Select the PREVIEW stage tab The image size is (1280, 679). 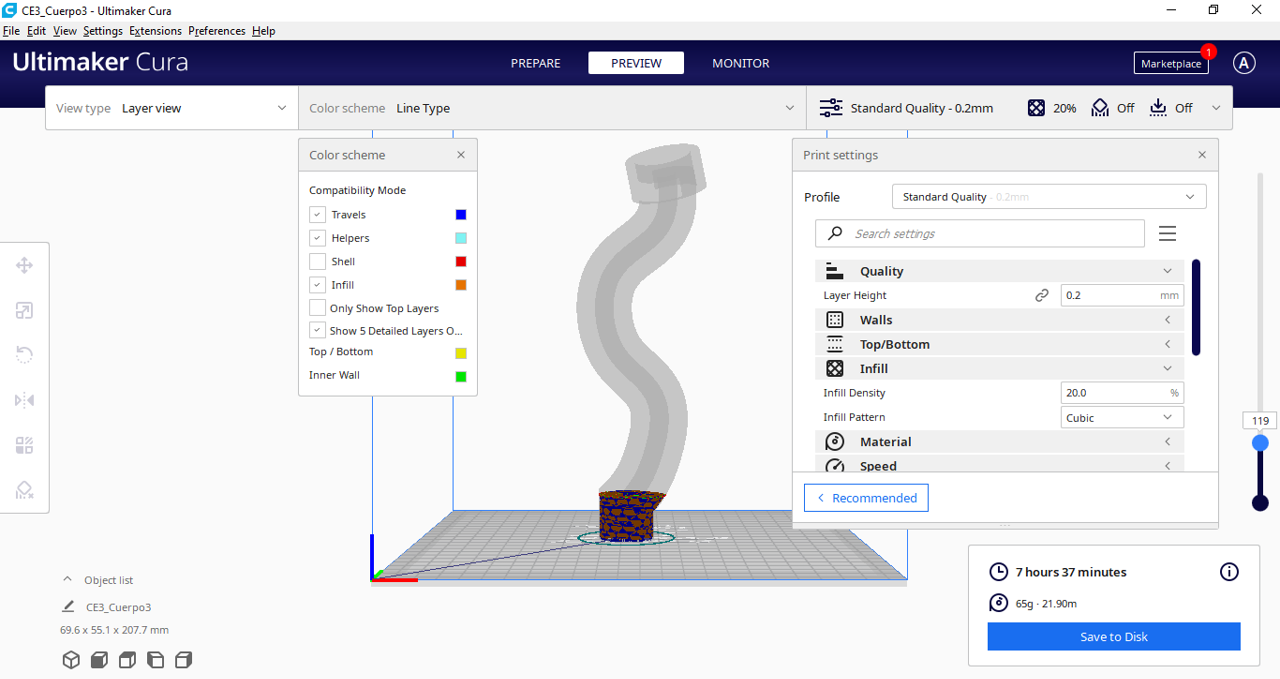point(636,63)
